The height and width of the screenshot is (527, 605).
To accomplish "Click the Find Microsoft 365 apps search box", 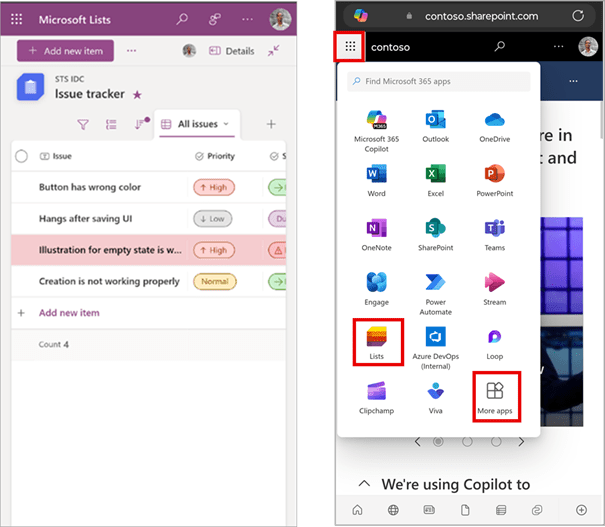I will [440, 80].
